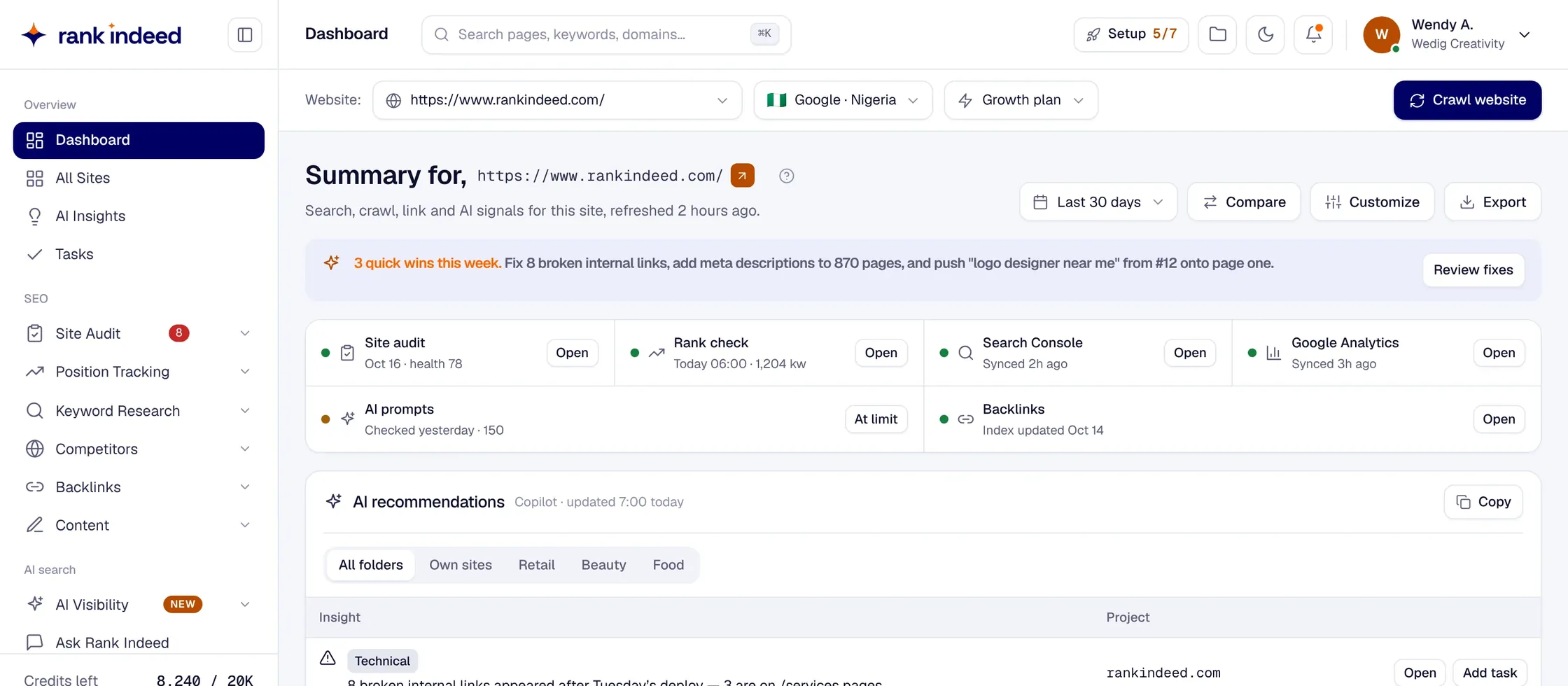Open Google · Nigeria region dropdown
1568x686 pixels.
coord(843,100)
